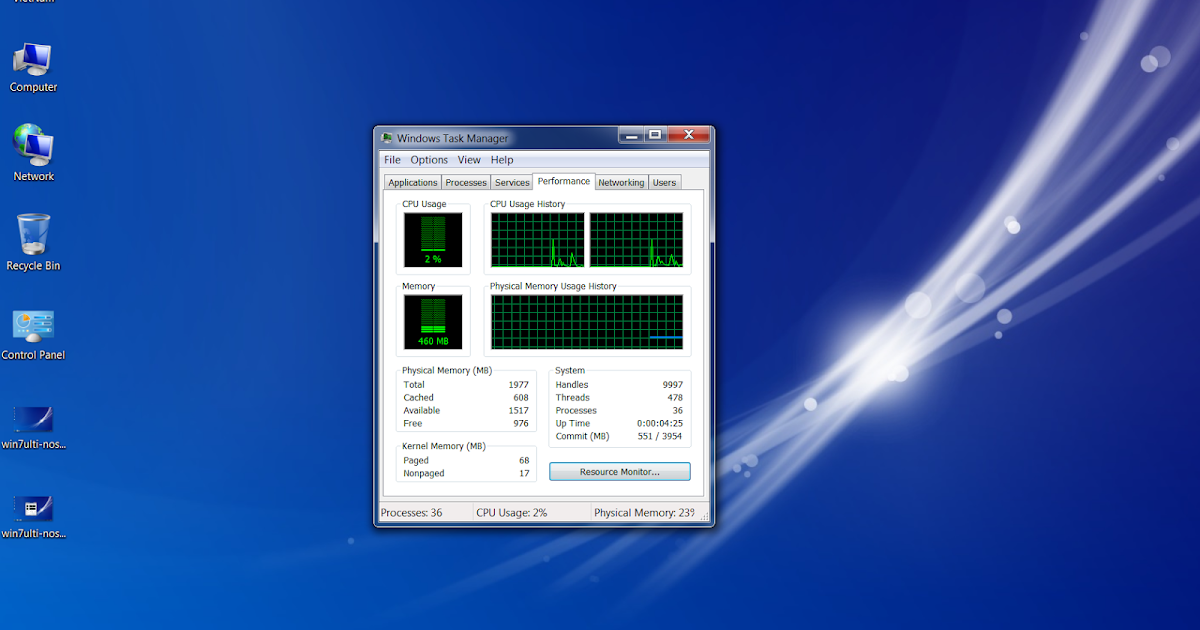This screenshot has height=630, width=1200.
Task: Click the first CPU Usage History graph
Action: pos(538,240)
